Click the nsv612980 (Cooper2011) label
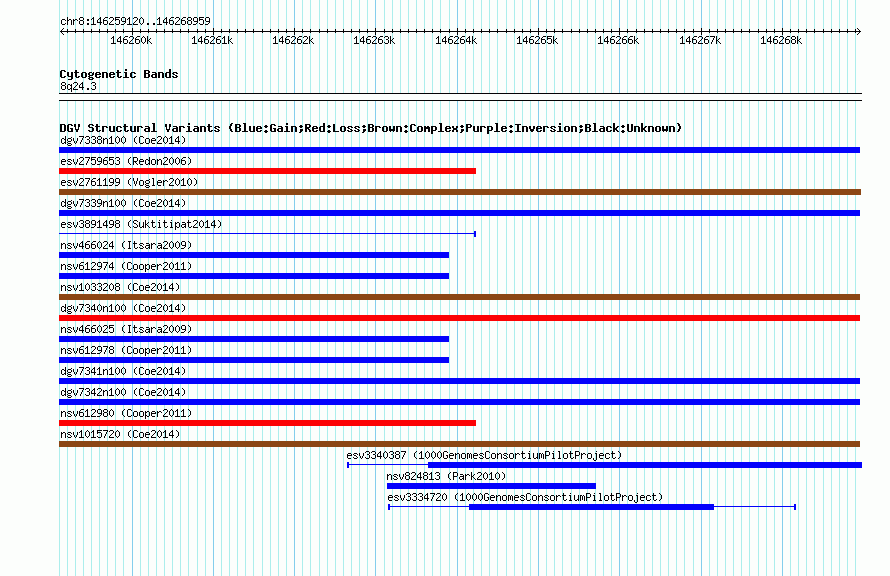Viewport: 890px width, 576px height. 126,413
